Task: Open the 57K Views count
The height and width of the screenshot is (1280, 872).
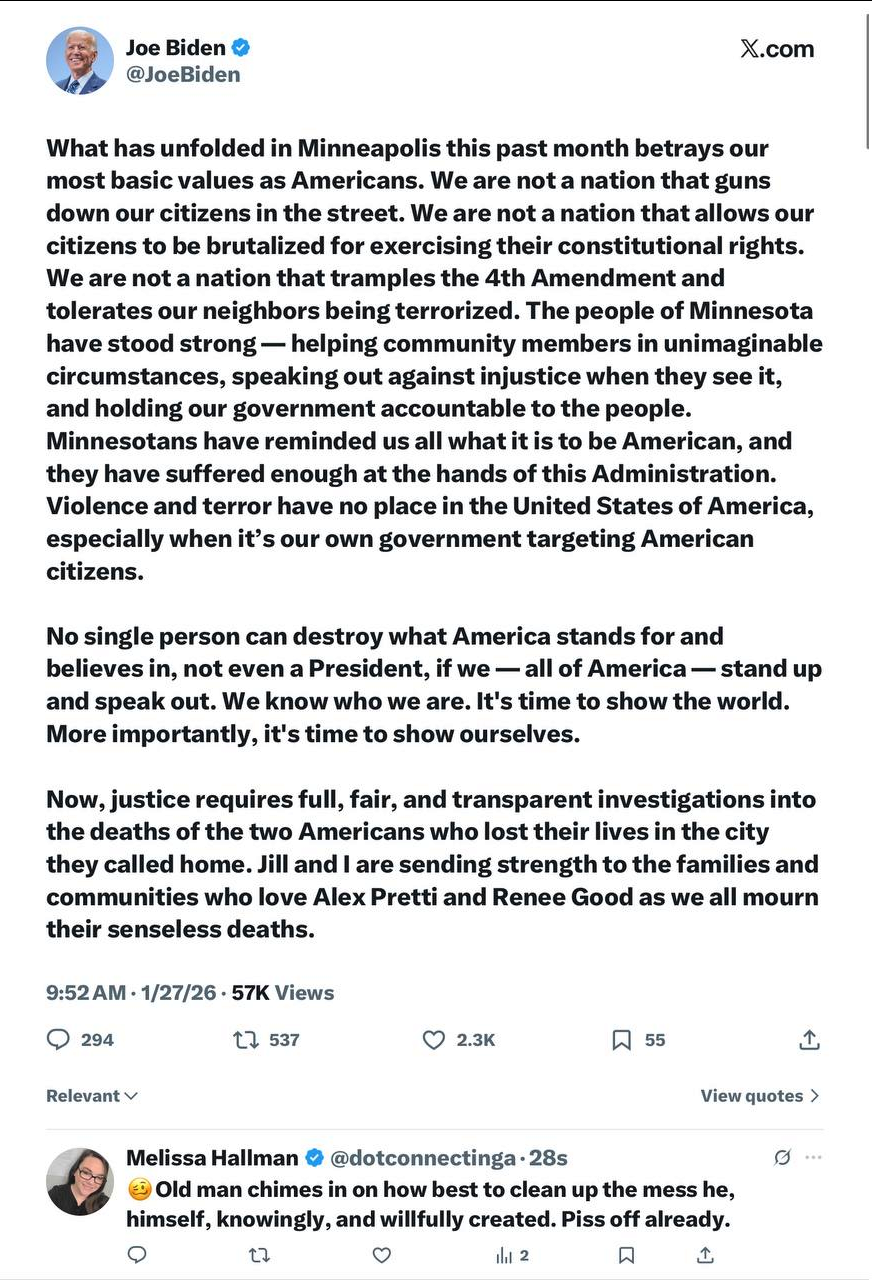Action: coord(283,993)
